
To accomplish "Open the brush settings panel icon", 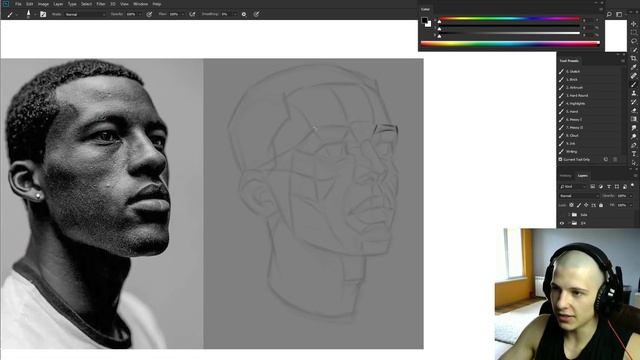I will 43,14.
